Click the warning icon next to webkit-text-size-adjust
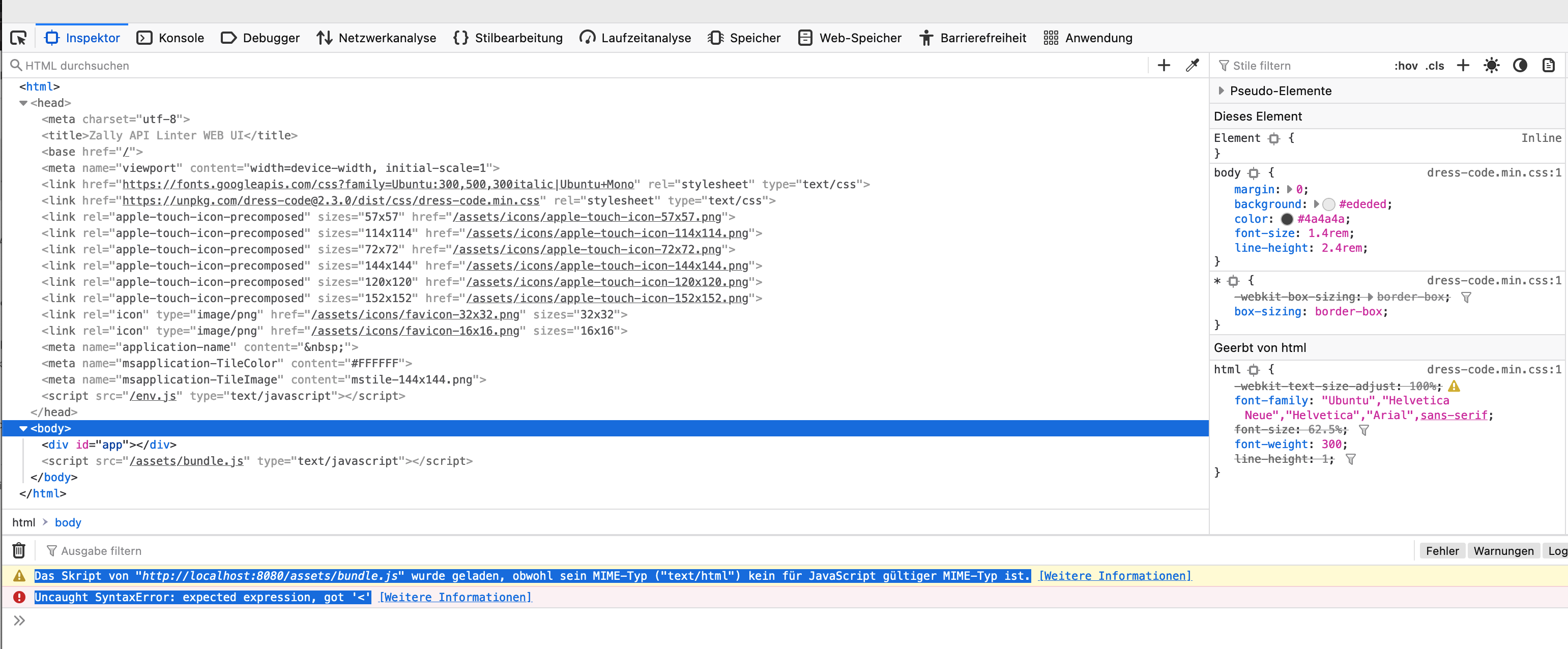This screenshot has height=649, width=1568. (x=1455, y=386)
